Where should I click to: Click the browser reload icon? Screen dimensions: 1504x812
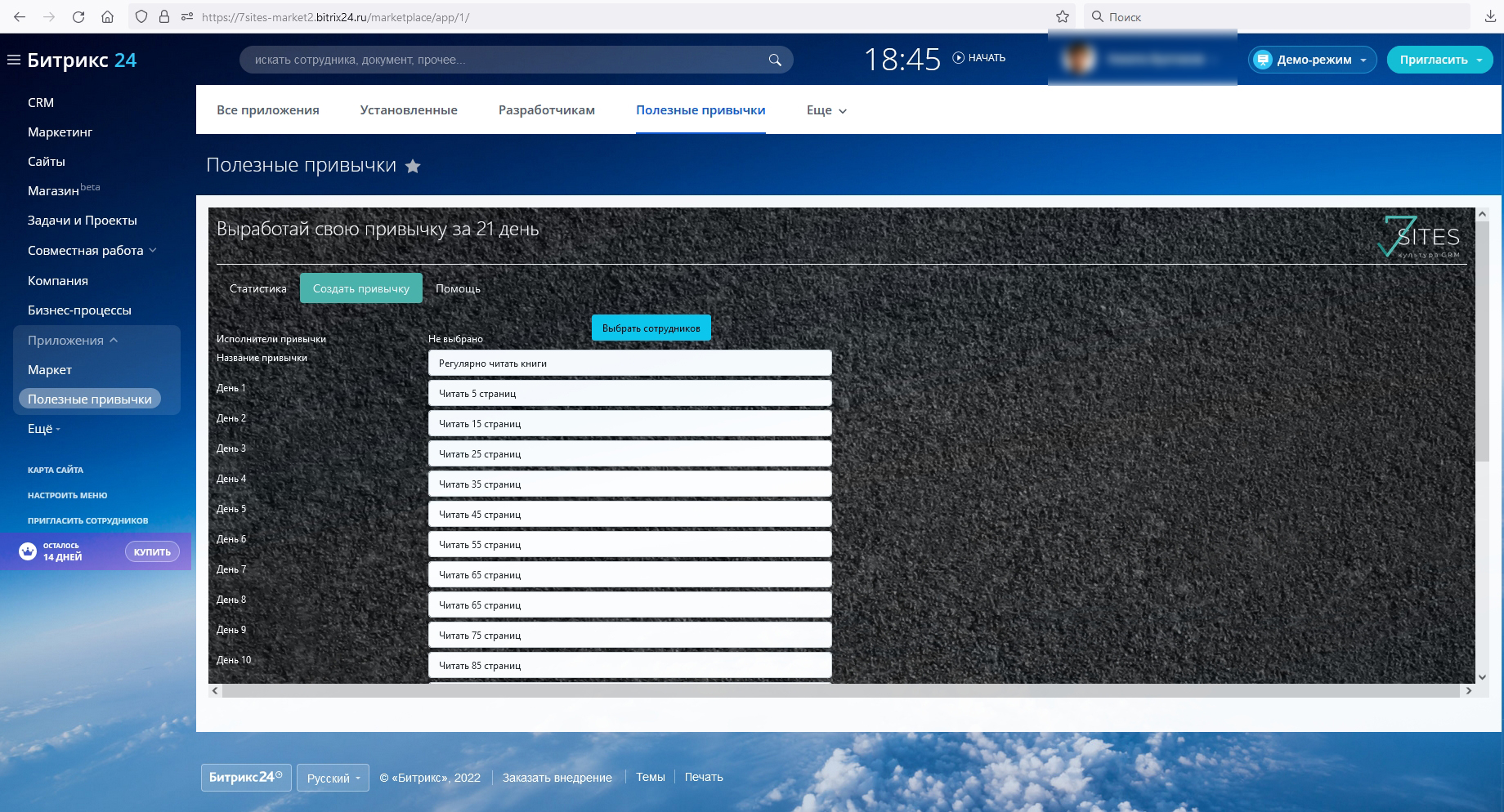(78, 16)
